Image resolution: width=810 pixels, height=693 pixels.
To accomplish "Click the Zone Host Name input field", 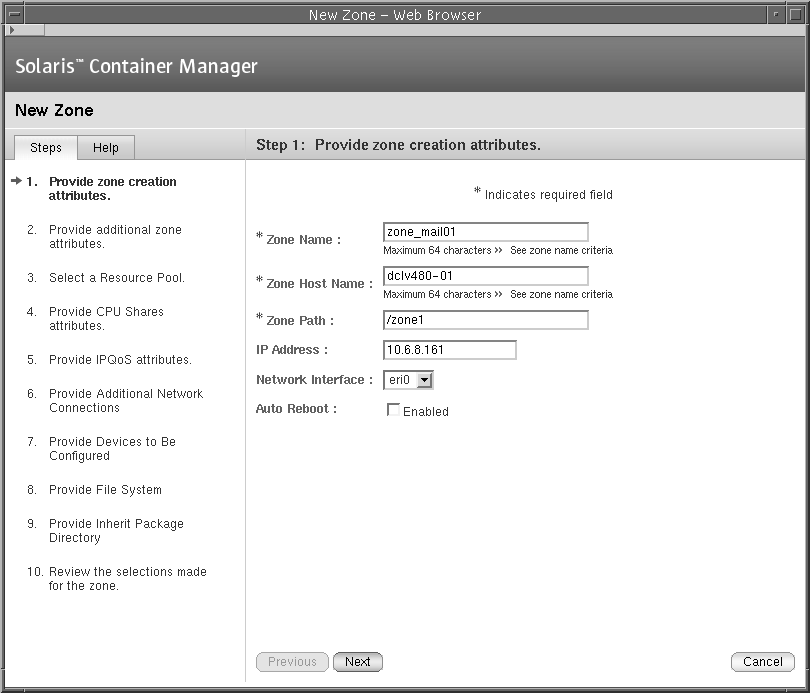I will point(486,276).
